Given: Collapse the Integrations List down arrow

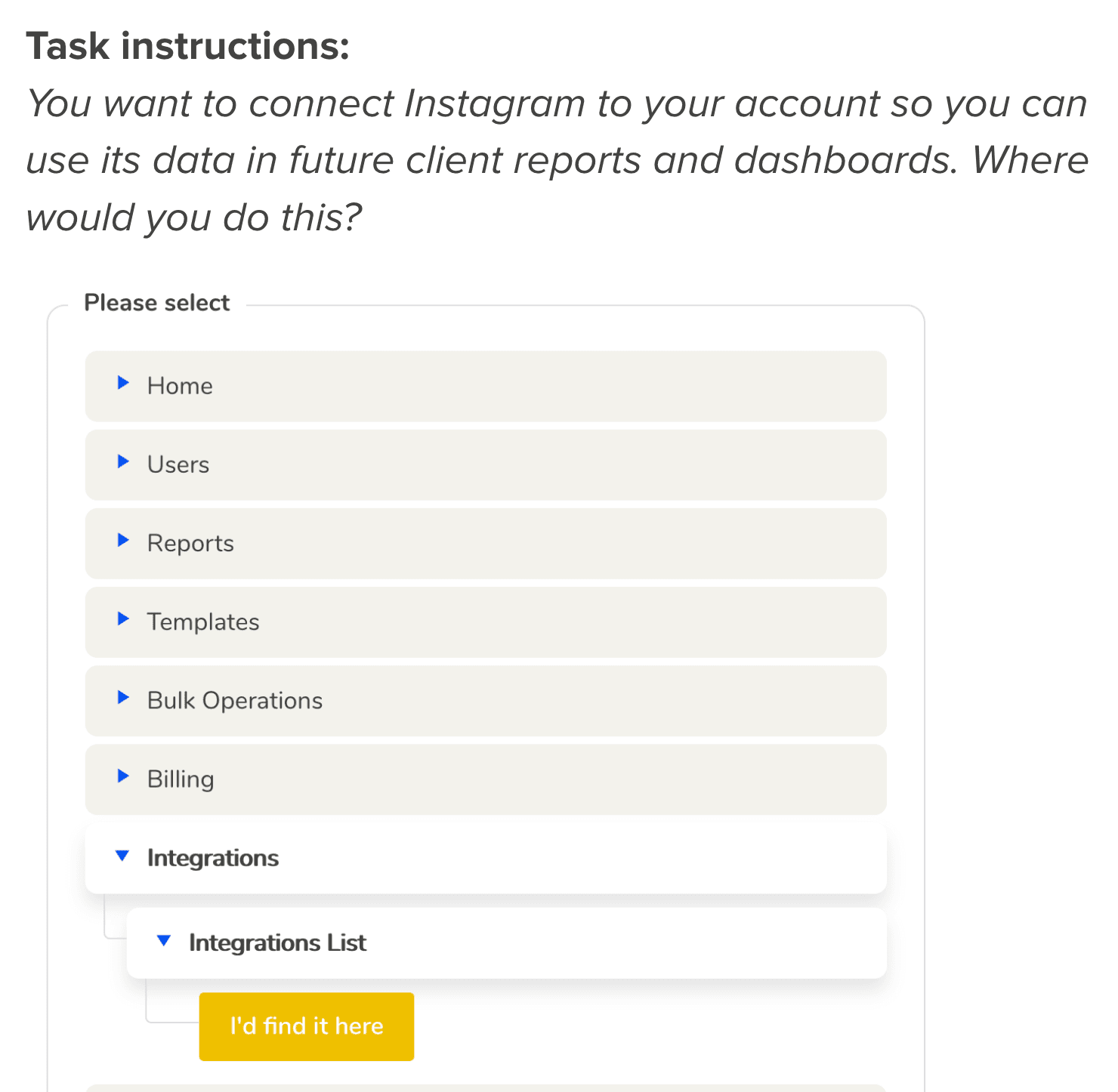Looking at the screenshot, I should (164, 941).
